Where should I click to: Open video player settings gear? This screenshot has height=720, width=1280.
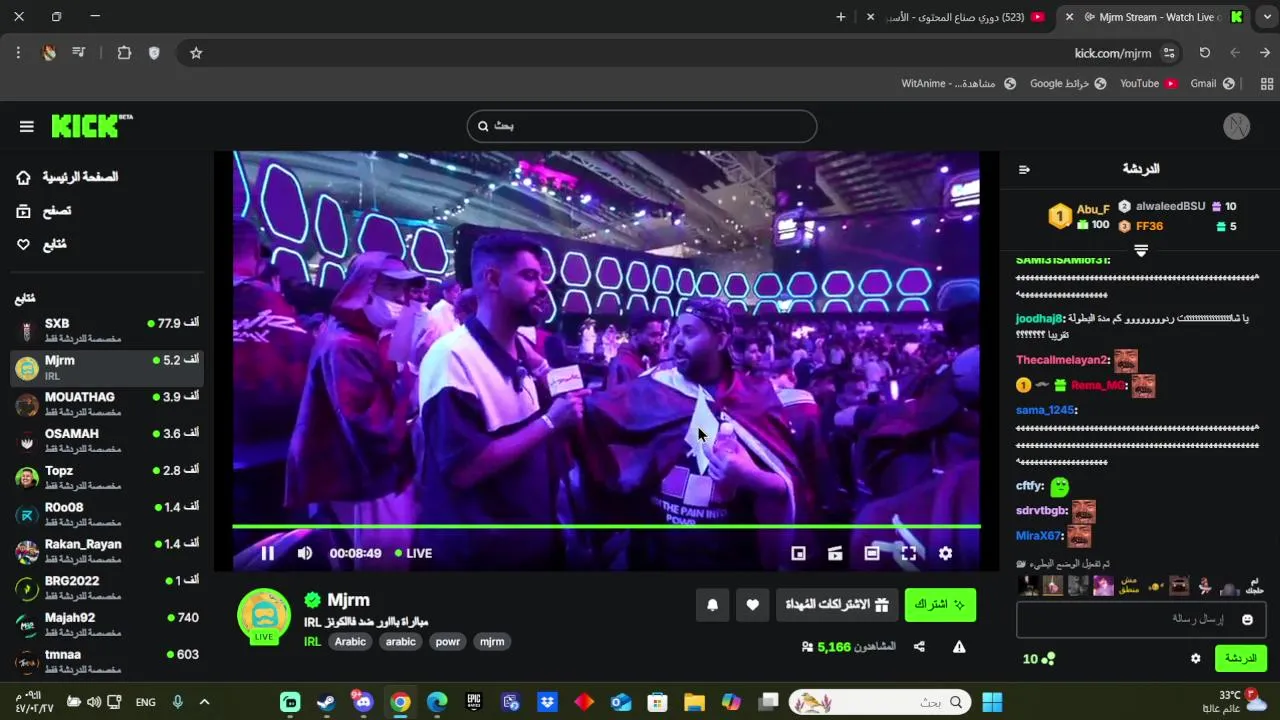click(945, 553)
